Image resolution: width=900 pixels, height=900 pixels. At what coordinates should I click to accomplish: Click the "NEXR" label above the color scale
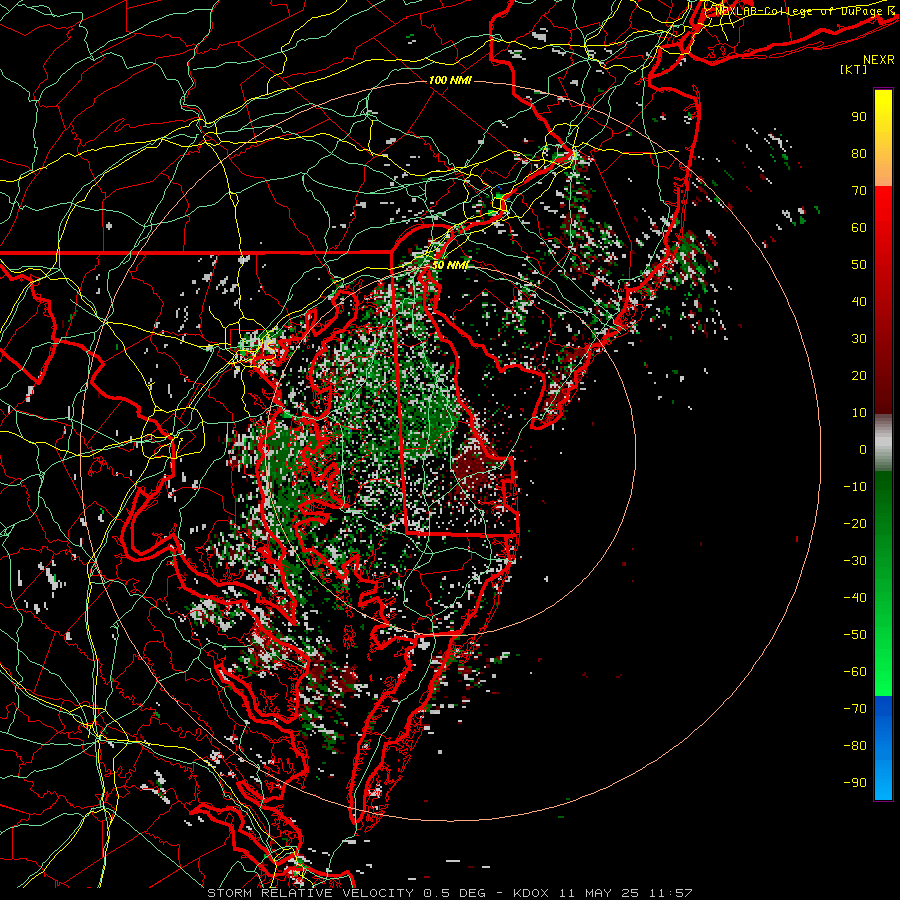click(878, 60)
